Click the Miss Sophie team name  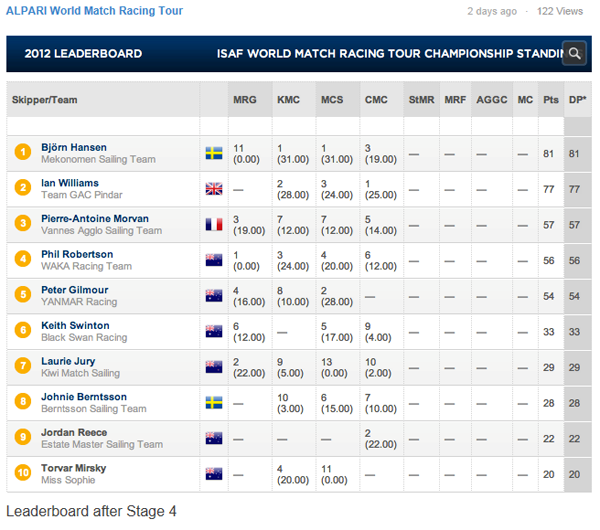click(68, 480)
